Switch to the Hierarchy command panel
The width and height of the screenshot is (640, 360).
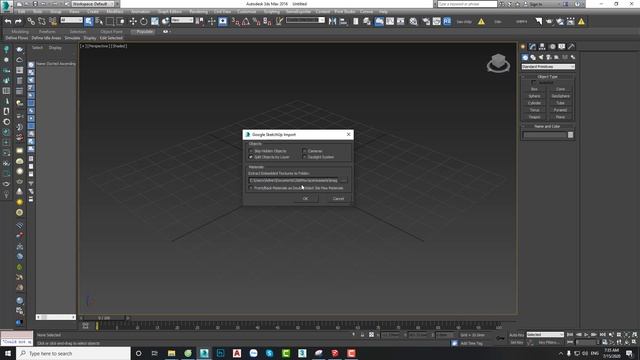(x=542, y=47)
